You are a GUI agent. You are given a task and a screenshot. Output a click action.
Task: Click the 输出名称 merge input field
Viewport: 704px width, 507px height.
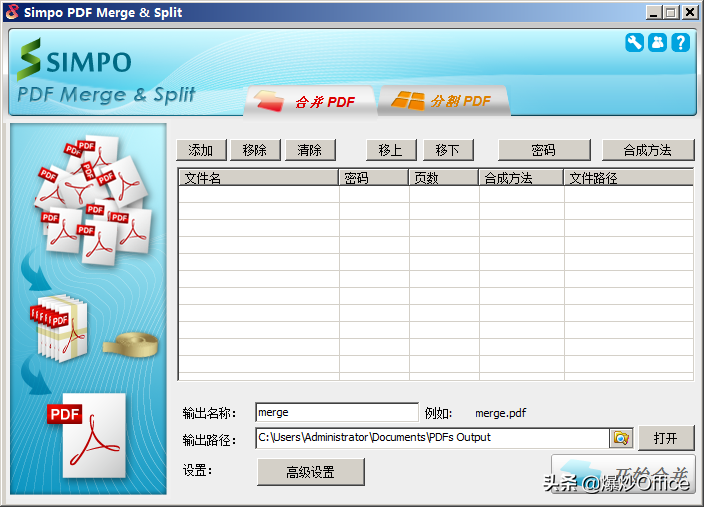coord(337,412)
